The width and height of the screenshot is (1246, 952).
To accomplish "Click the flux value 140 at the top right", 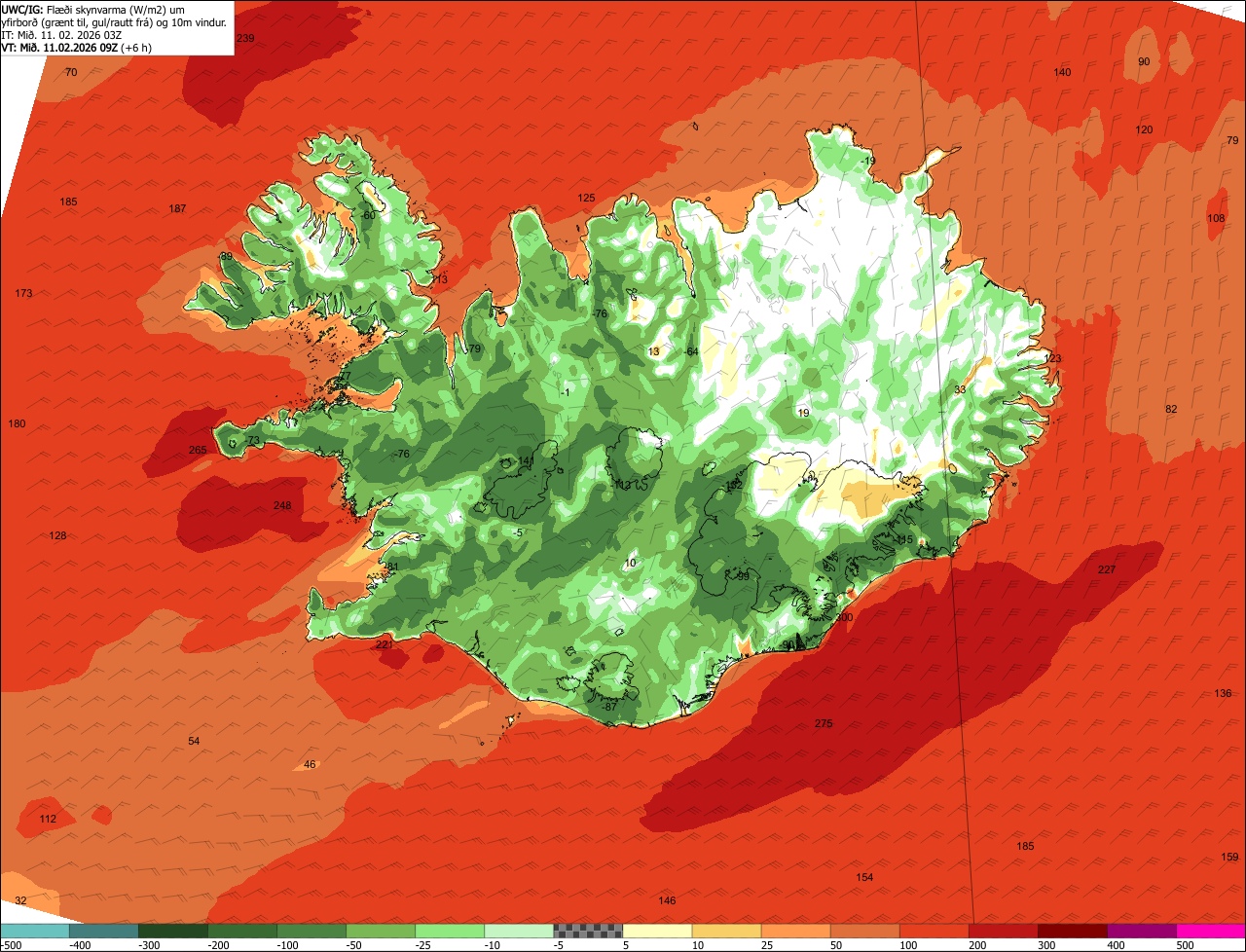I will coord(1062,72).
